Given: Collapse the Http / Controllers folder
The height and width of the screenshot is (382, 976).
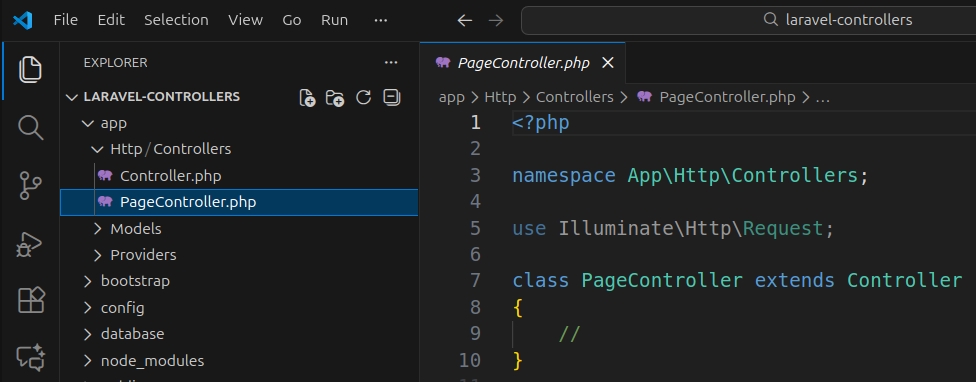Looking at the screenshot, I should [x=239, y=149].
